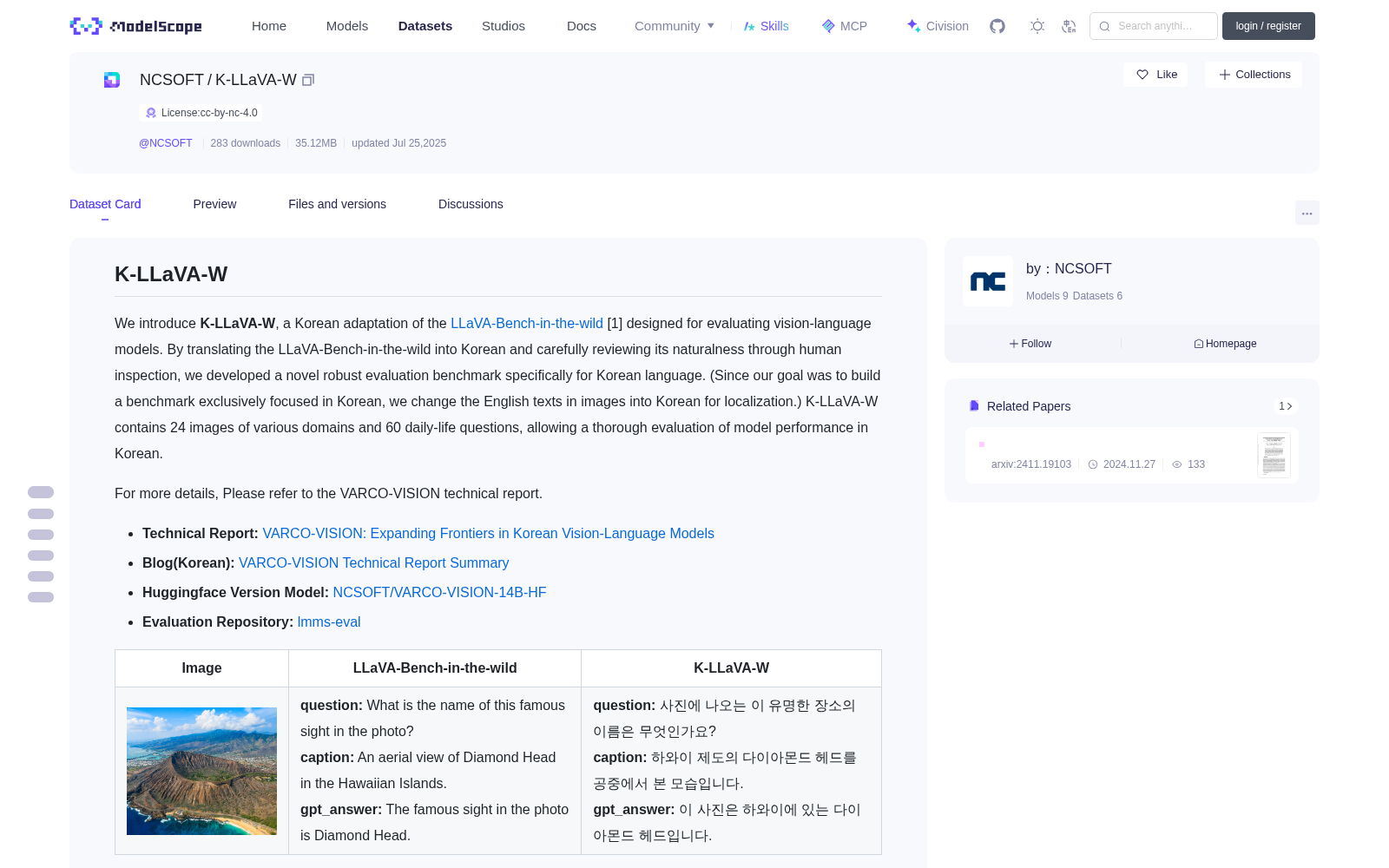1389x868 pixels.
Task: Click the "Datasets 6" count text
Action: pos(1097,296)
